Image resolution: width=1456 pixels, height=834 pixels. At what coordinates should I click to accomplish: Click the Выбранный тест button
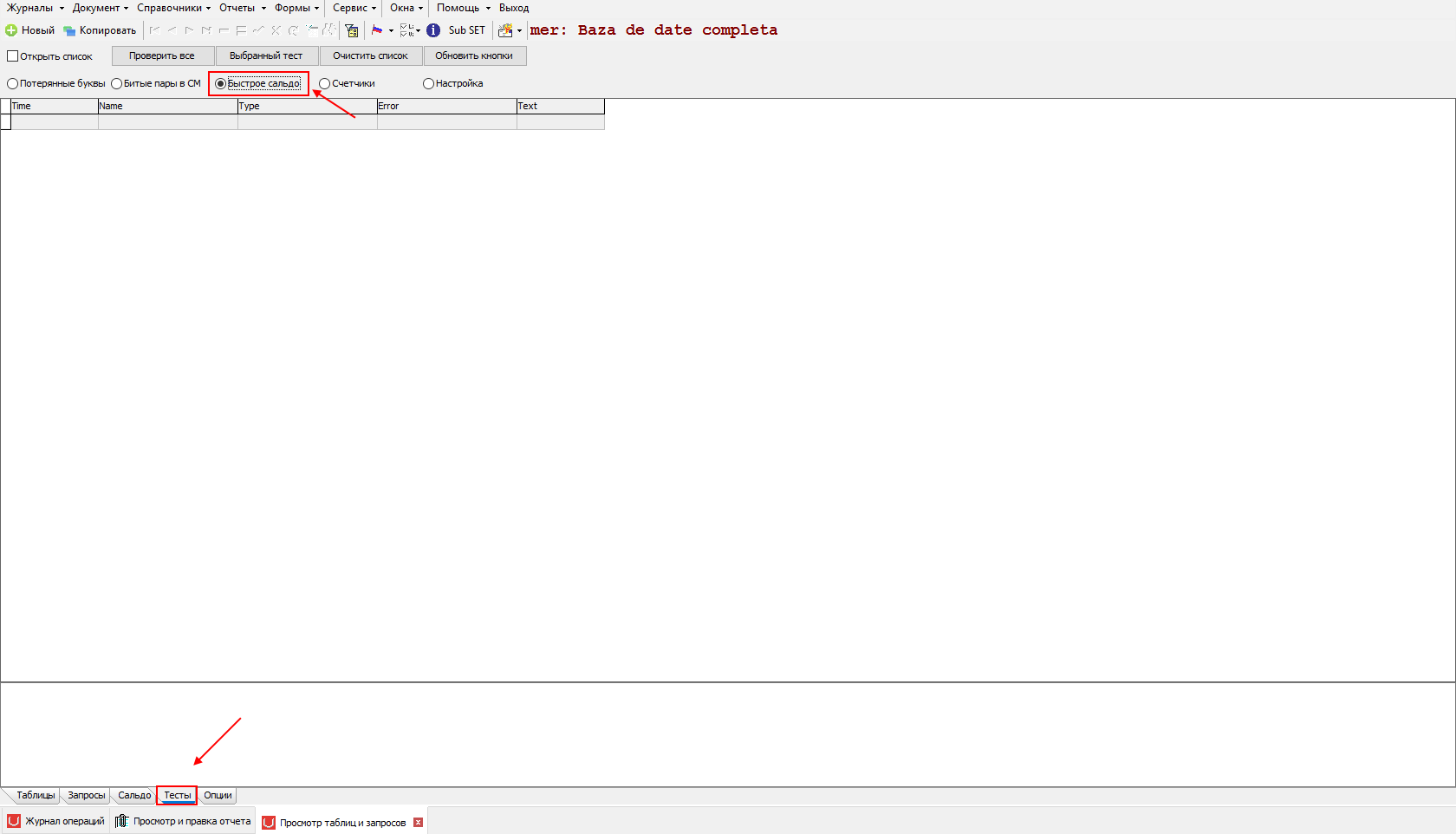[266, 55]
